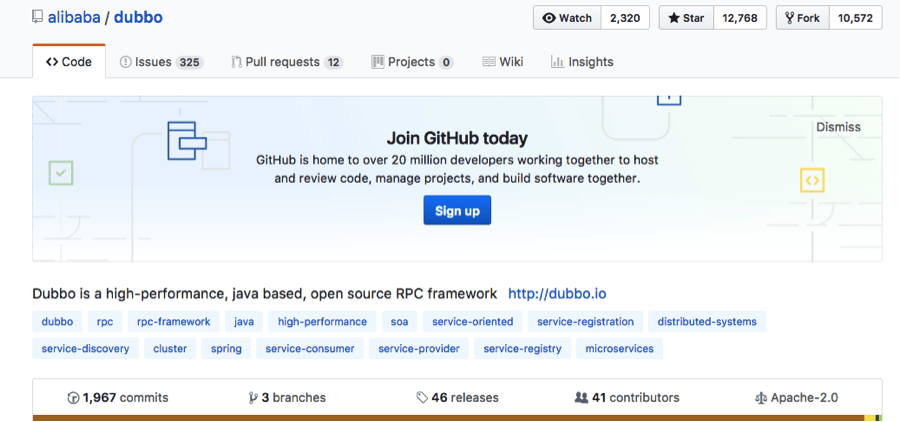Screen dimensions: 900x422
Task: Click the dubbo repository name link
Action: coord(138,18)
